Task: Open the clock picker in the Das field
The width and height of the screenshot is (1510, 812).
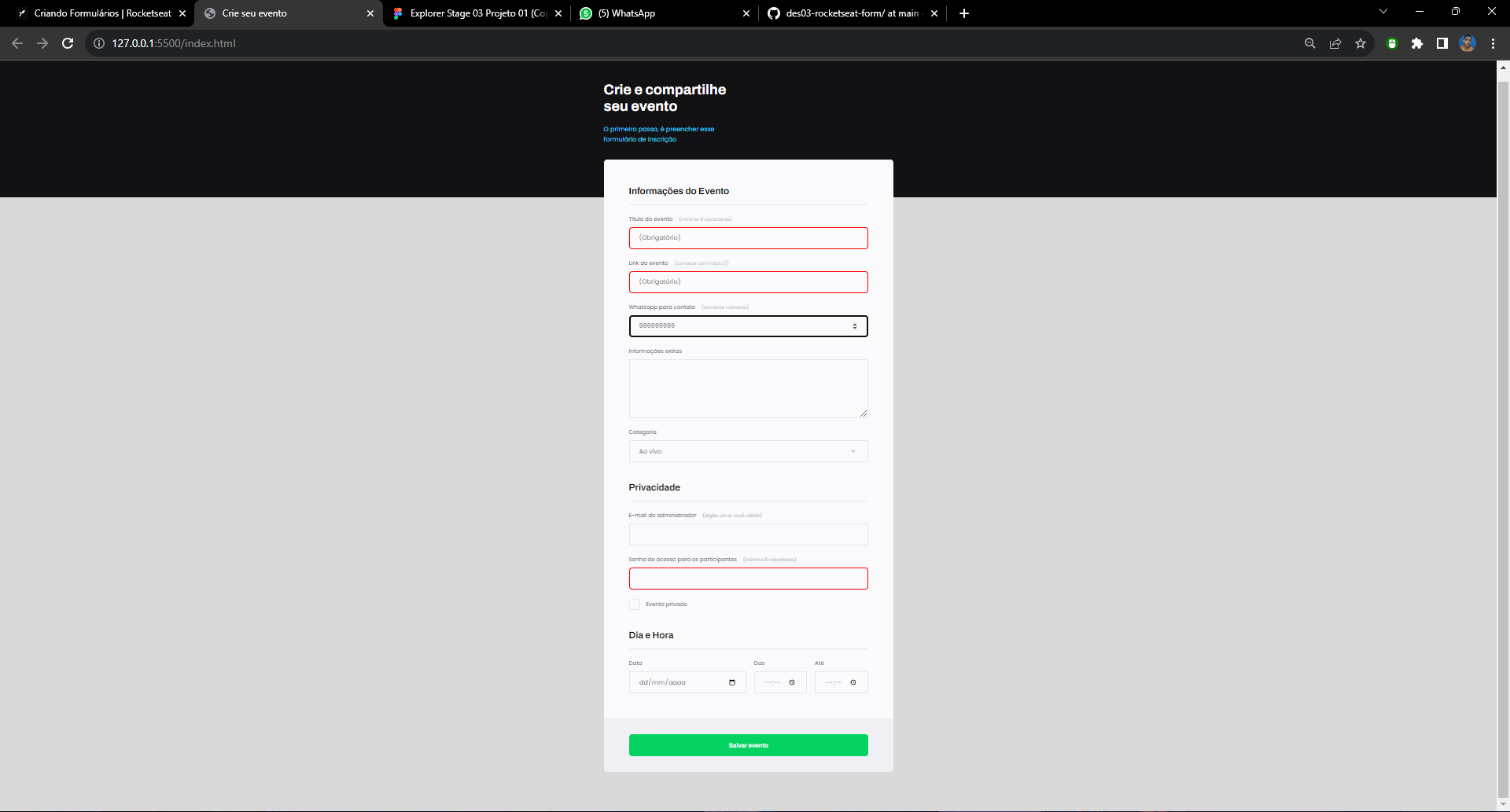Action: point(792,682)
